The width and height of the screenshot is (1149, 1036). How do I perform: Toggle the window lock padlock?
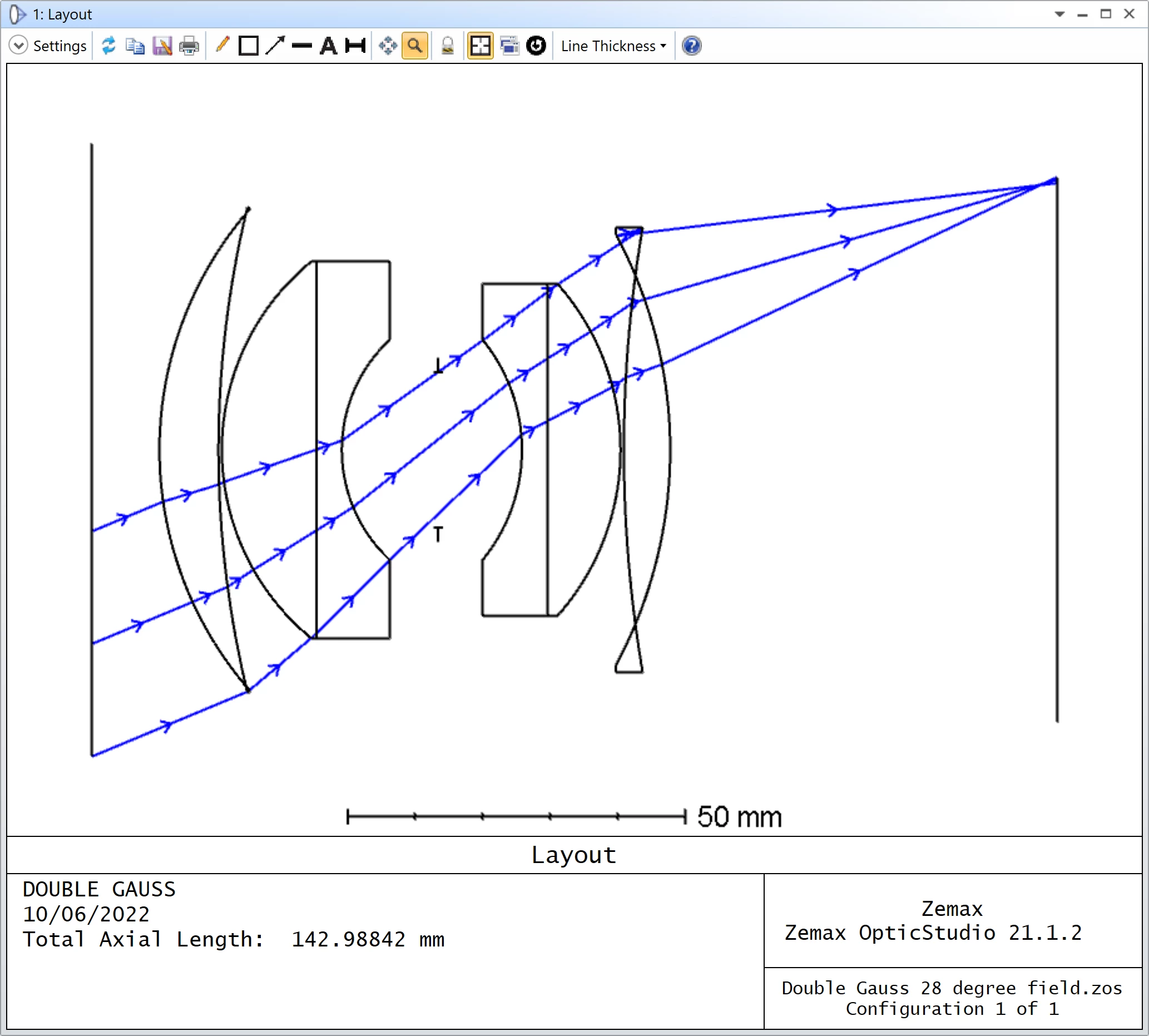[447, 46]
